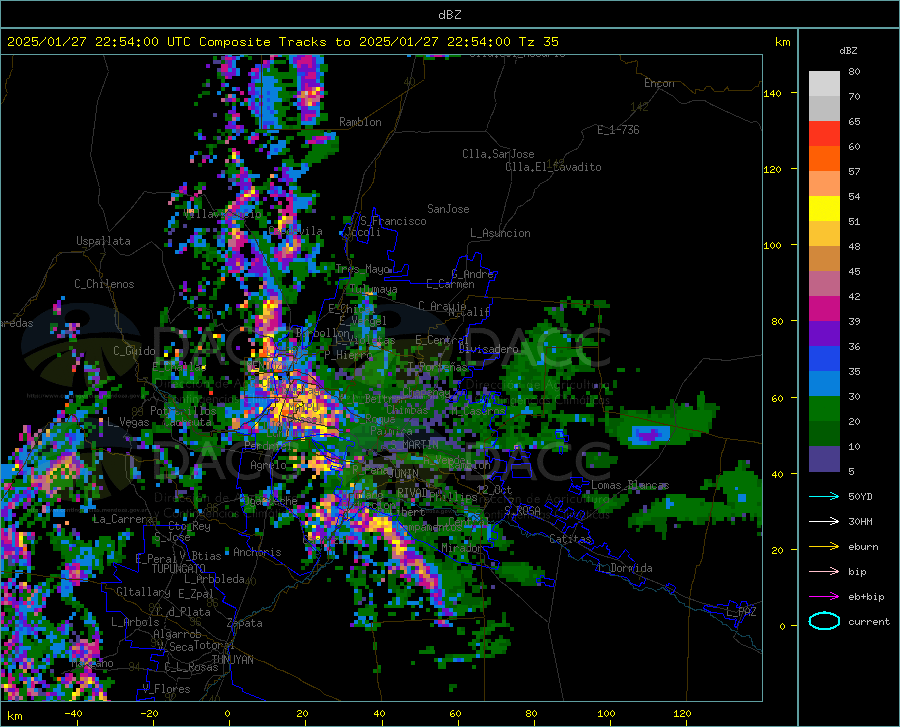The image size is (900, 727).
Task: Click the cyan 'current' ellipse icon
Action: click(x=824, y=621)
